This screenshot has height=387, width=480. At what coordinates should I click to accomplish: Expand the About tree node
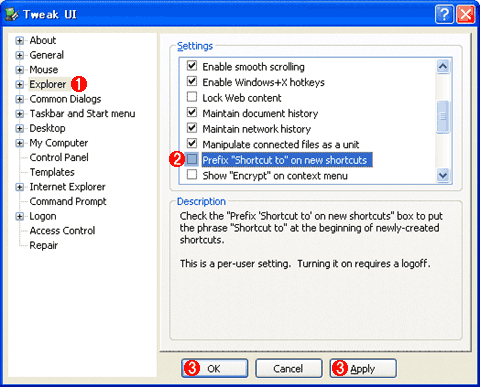click(19, 41)
